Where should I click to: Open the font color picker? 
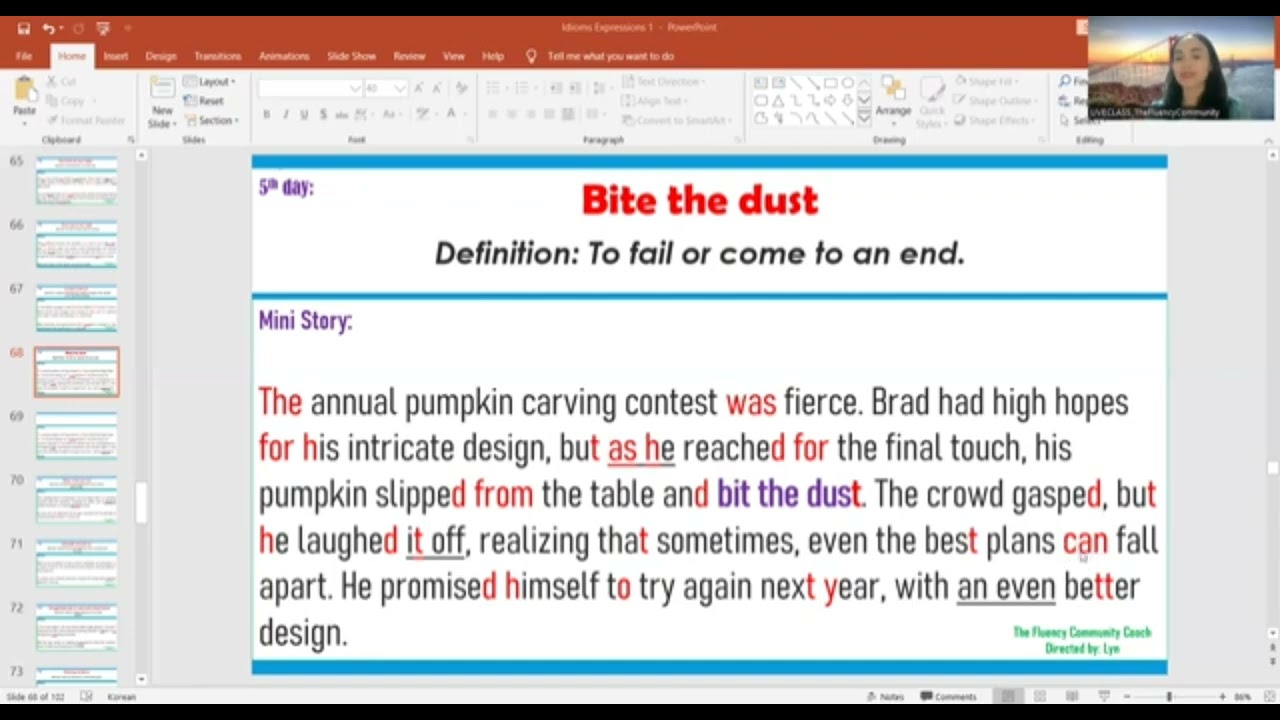click(x=453, y=115)
